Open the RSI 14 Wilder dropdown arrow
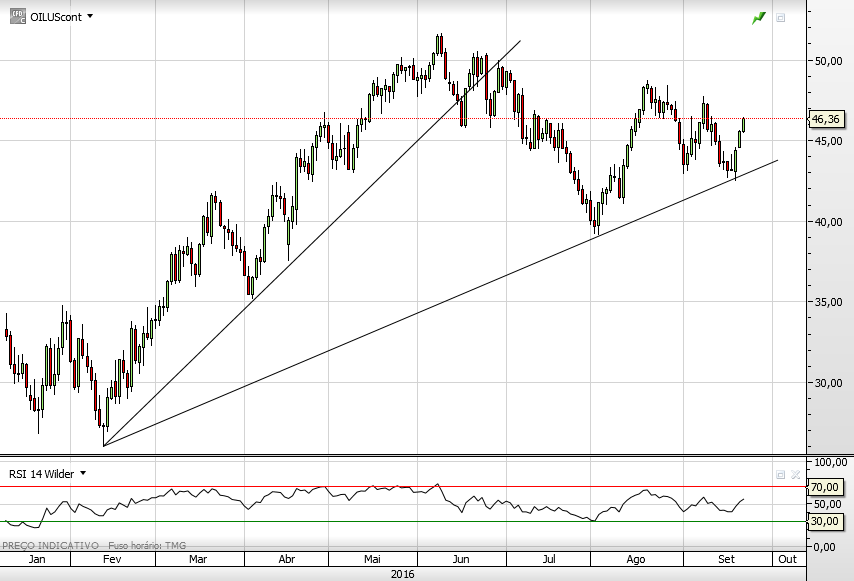854x581 pixels. coord(83,473)
